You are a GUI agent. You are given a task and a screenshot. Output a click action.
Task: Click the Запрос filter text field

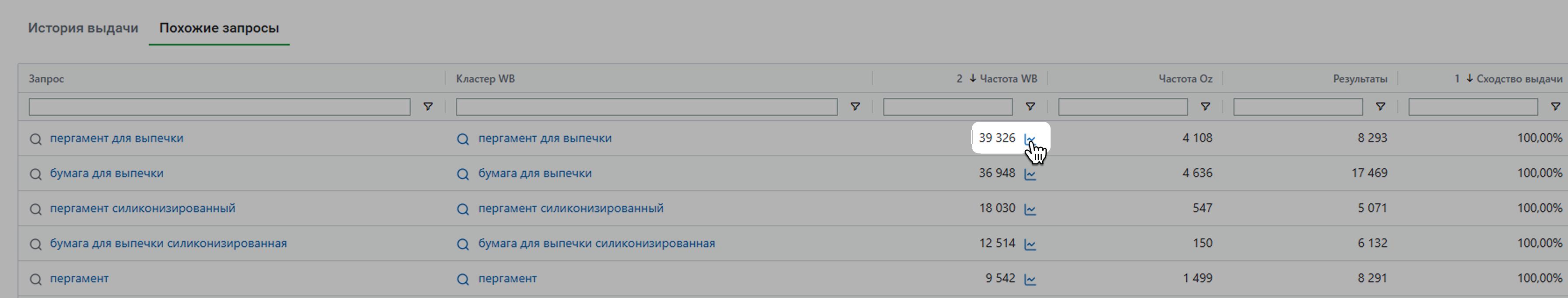click(x=219, y=106)
